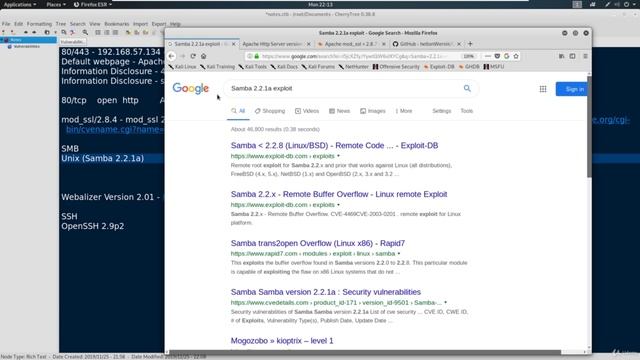
Task: Toggle Firefox sidebar view icon
Action: pyautogui.click(x=573, y=56)
